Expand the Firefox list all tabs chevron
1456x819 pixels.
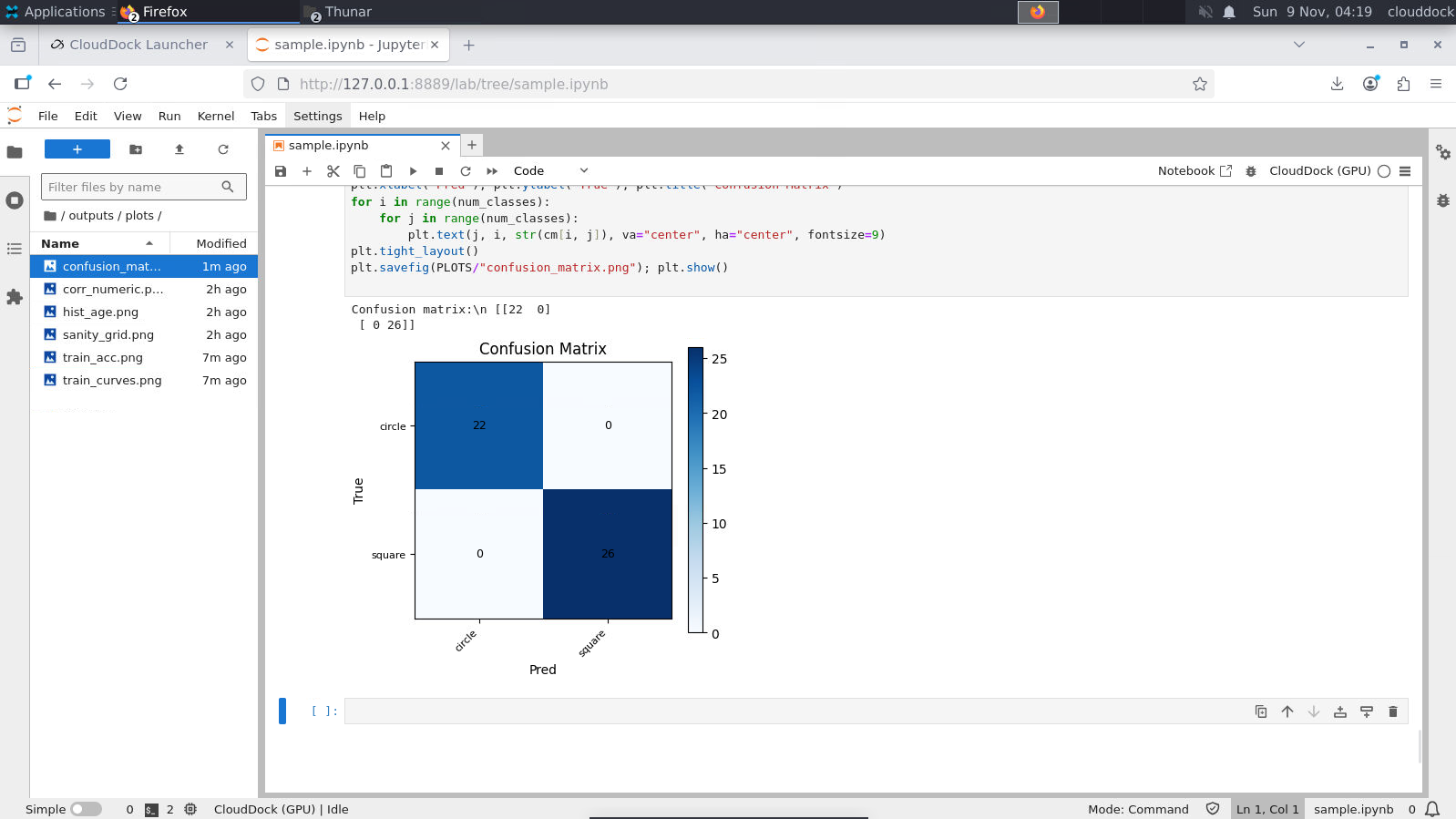tap(1299, 45)
